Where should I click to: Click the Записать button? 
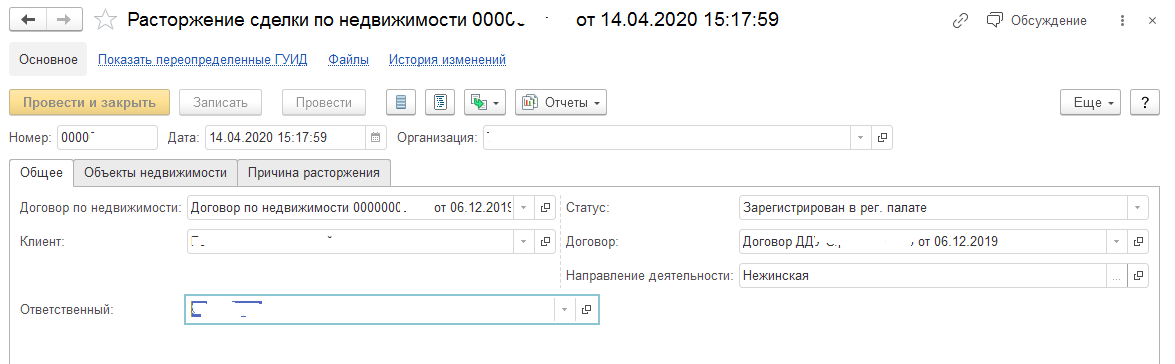[x=220, y=103]
